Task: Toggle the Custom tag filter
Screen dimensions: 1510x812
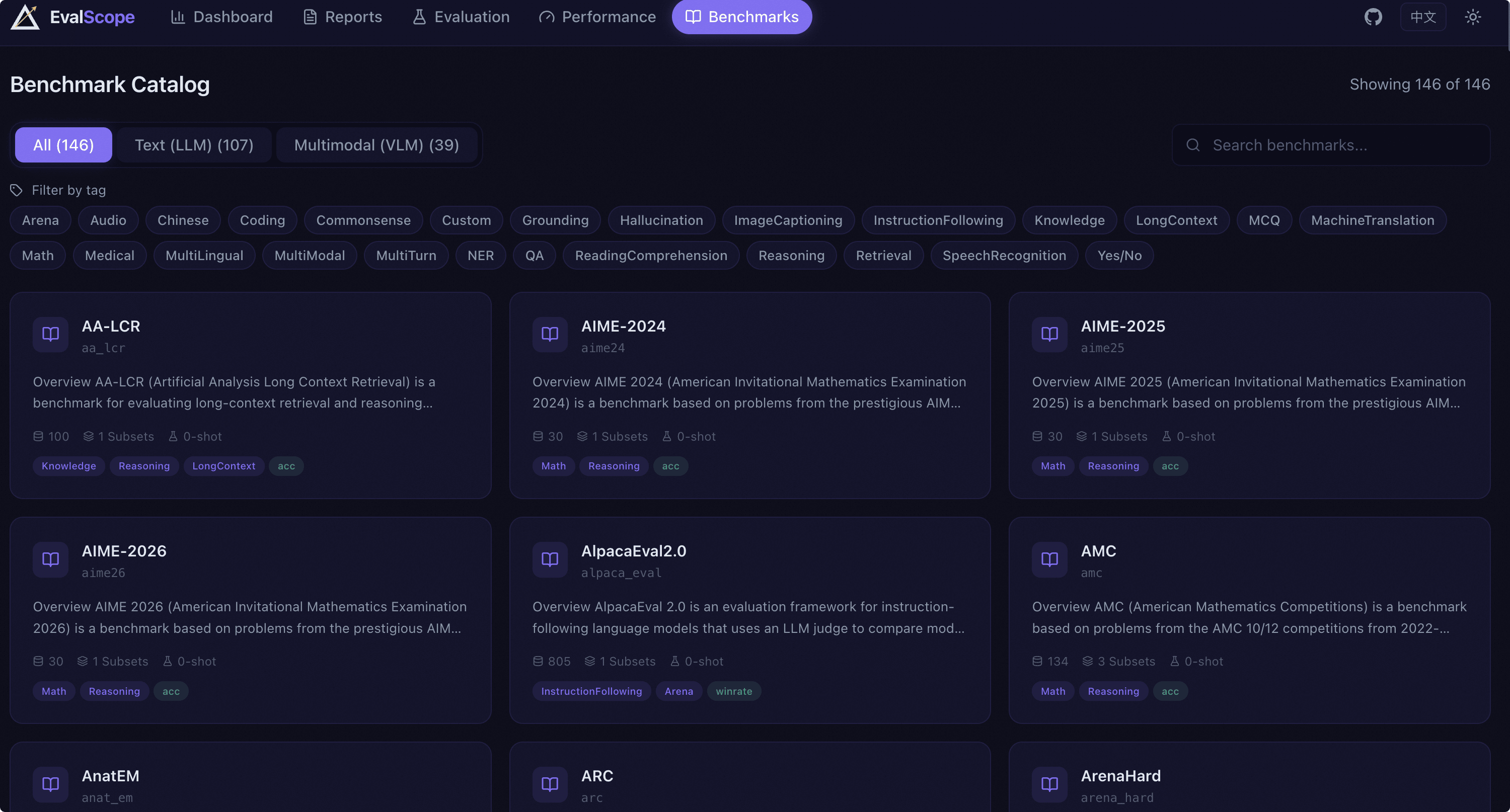Action: [467, 220]
